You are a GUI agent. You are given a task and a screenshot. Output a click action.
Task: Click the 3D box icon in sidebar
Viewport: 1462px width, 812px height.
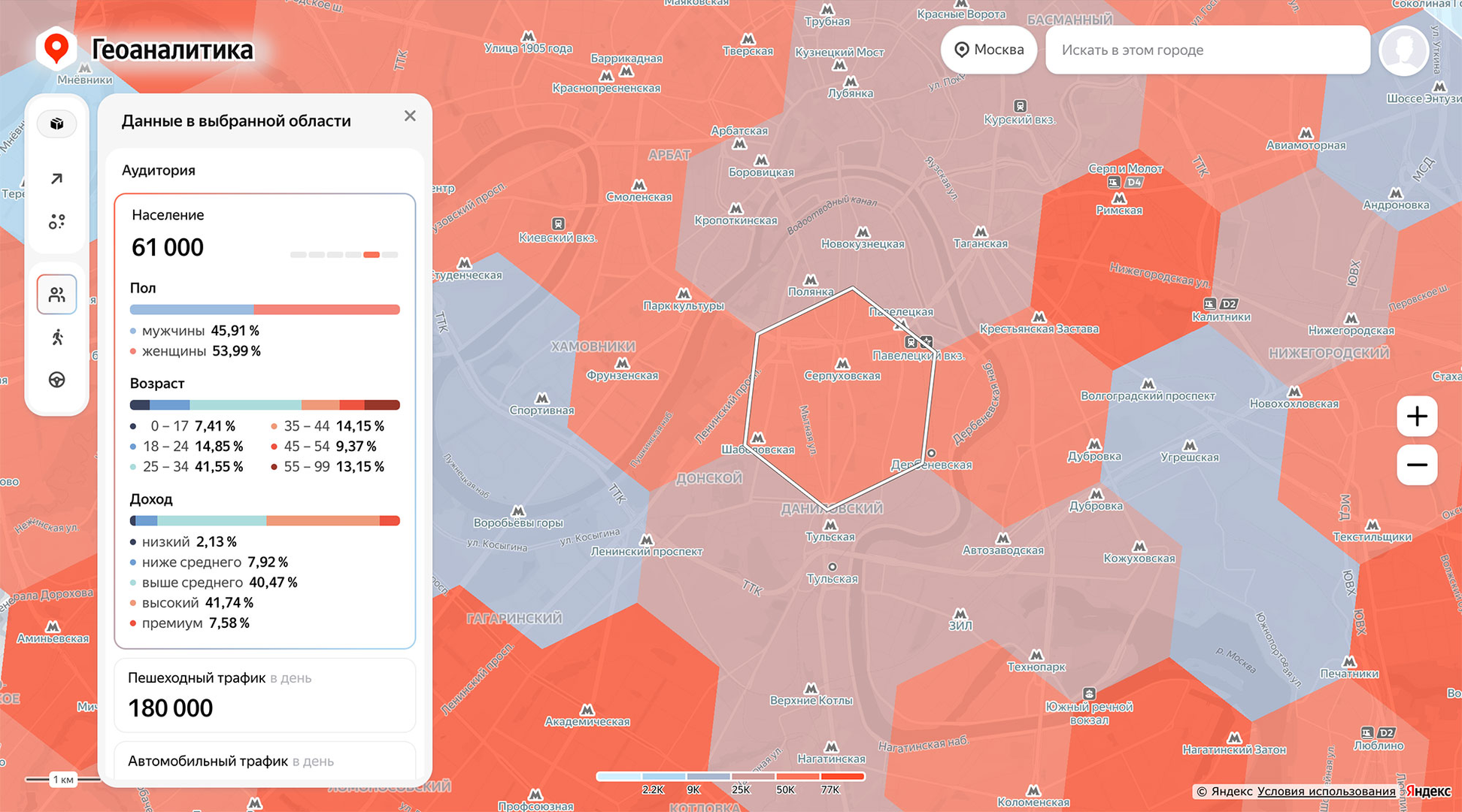click(x=57, y=124)
